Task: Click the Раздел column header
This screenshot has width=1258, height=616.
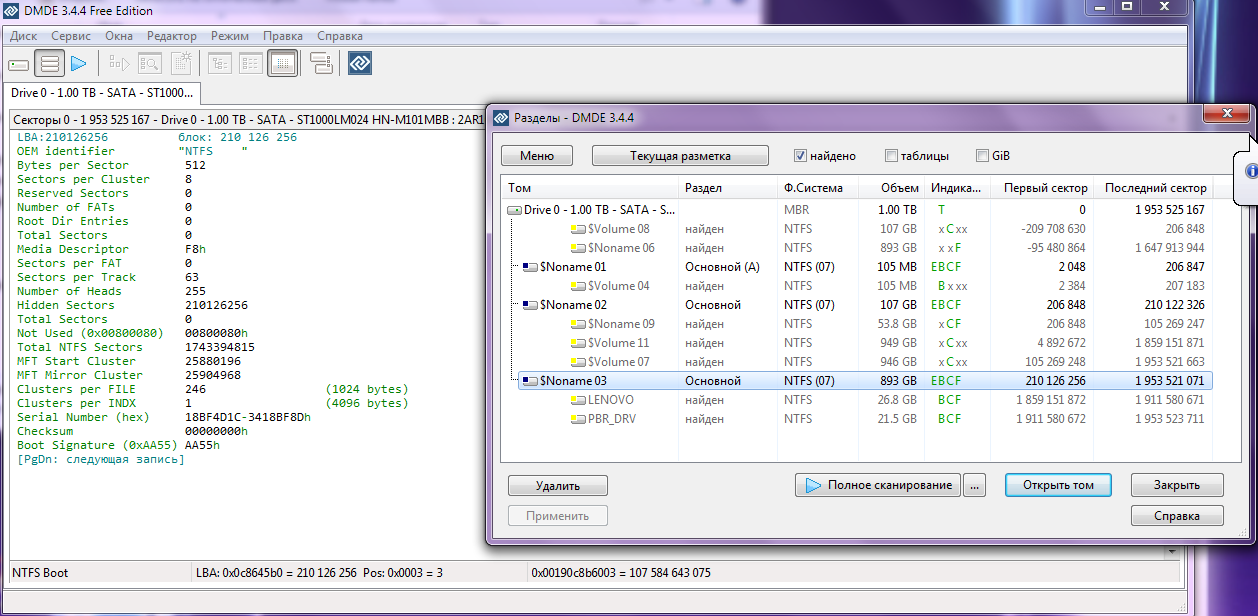Action: [x=727, y=188]
